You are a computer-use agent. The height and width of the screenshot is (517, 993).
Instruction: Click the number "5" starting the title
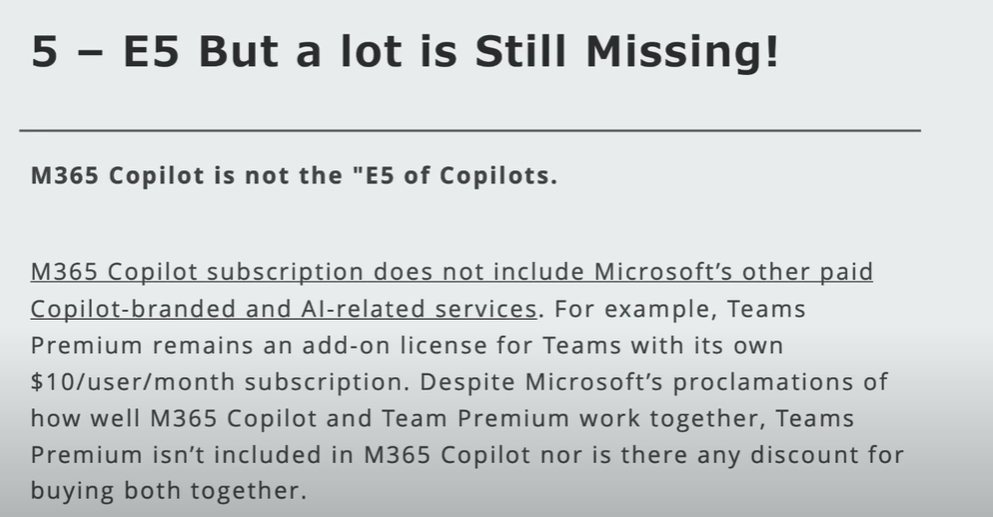[x=44, y=53]
